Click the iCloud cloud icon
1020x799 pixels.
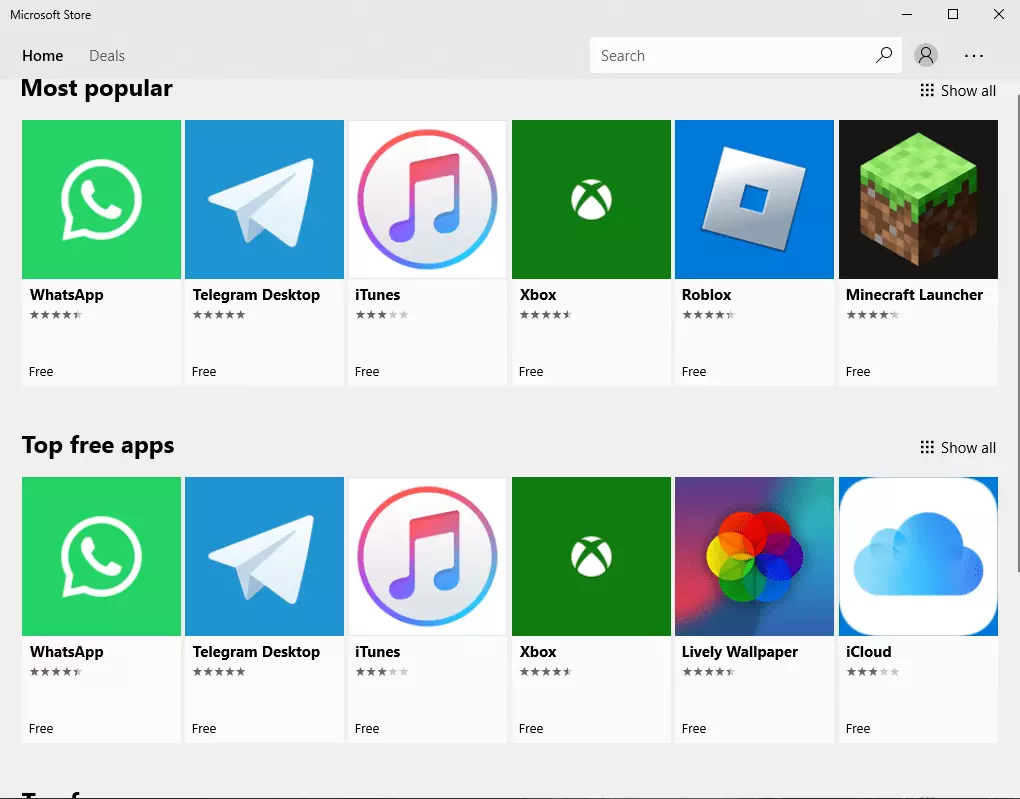pyautogui.click(x=917, y=556)
